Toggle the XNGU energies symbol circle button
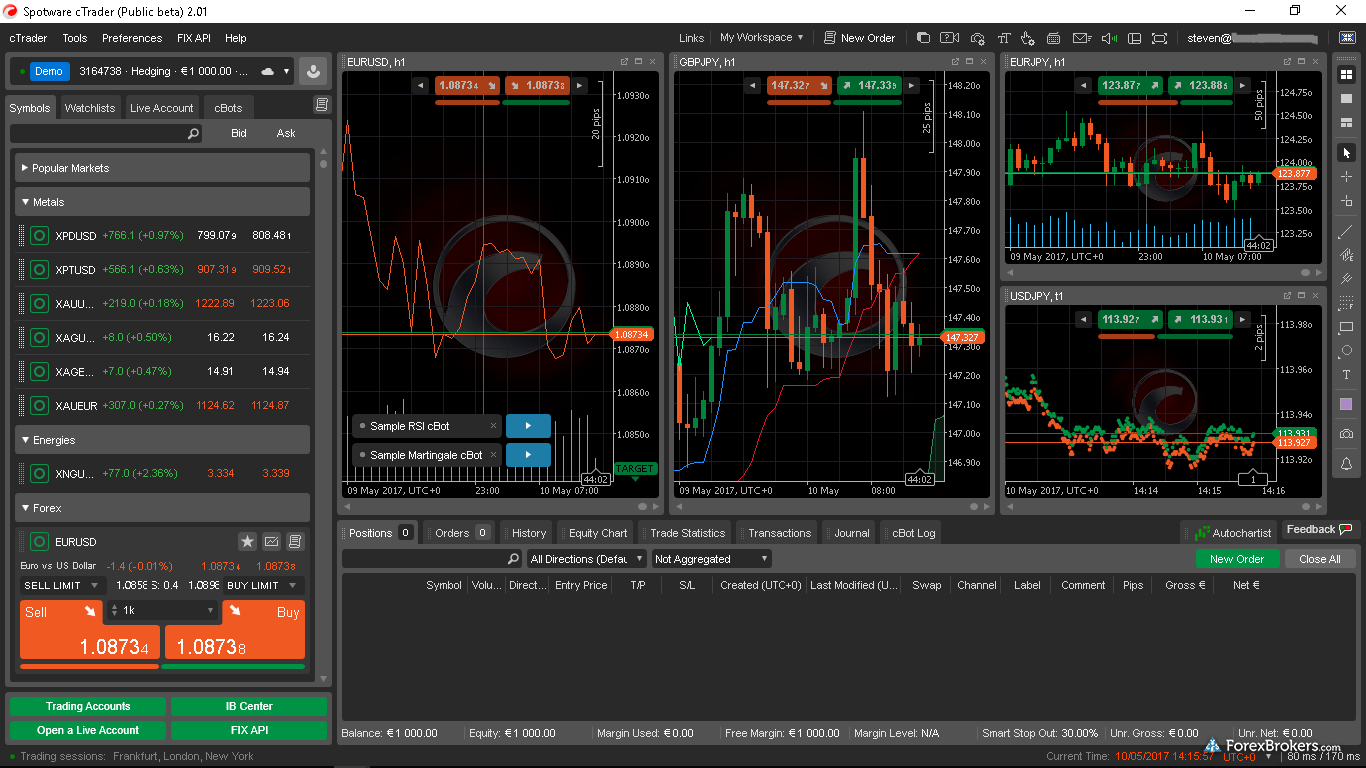The image size is (1366, 768). [x=39, y=473]
